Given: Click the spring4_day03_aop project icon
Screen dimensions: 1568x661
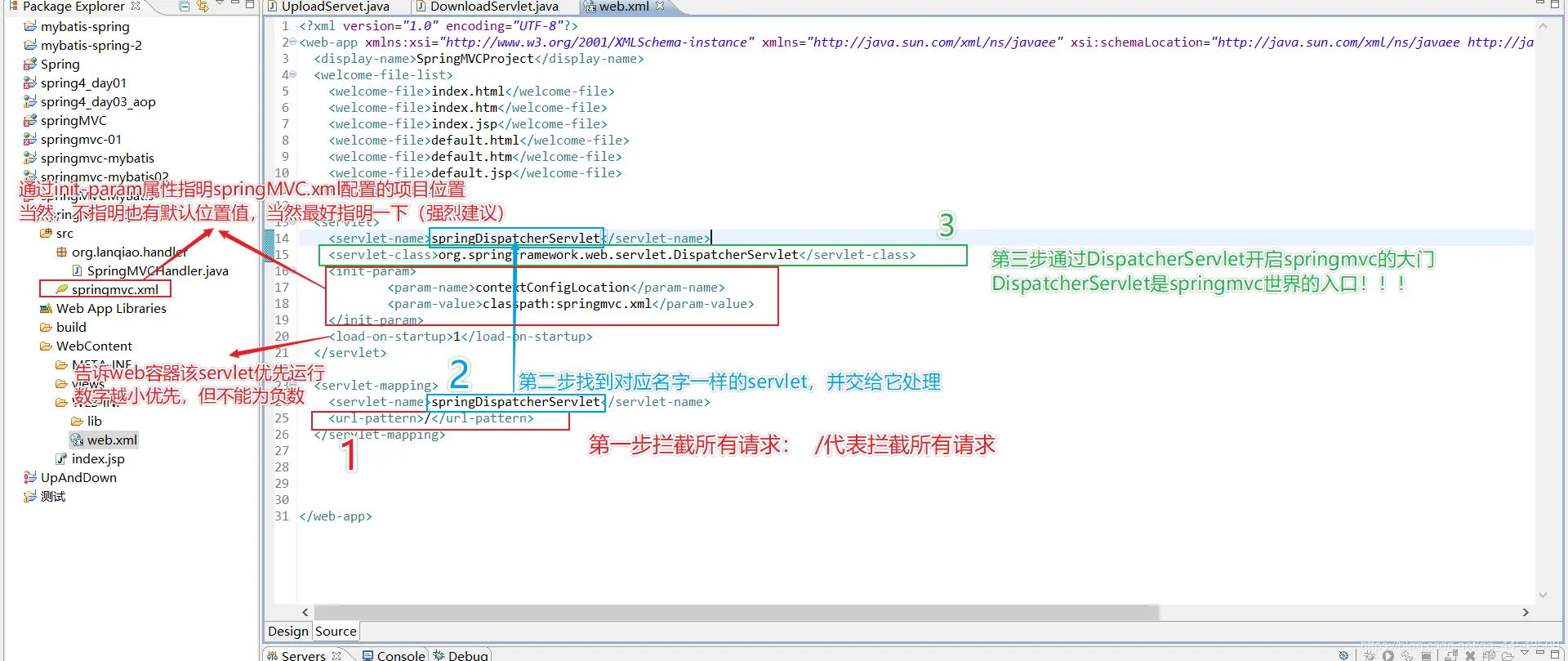Looking at the screenshot, I should (x=30, y=101).
